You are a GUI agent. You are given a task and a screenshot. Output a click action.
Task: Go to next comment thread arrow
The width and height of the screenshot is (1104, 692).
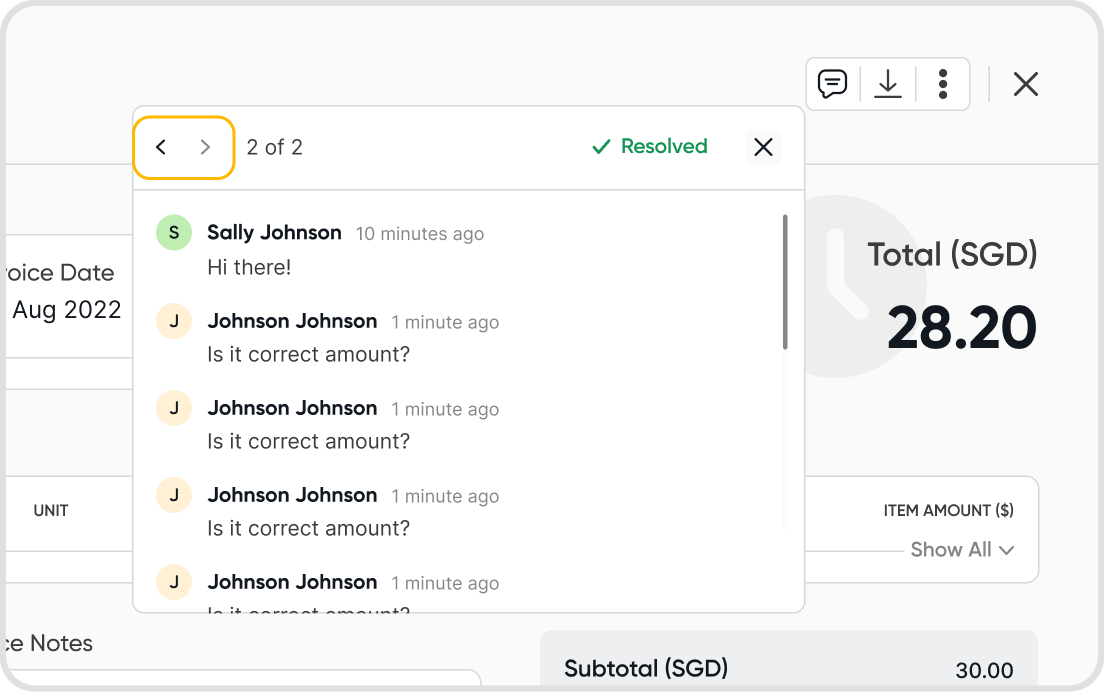click(206, 147)
